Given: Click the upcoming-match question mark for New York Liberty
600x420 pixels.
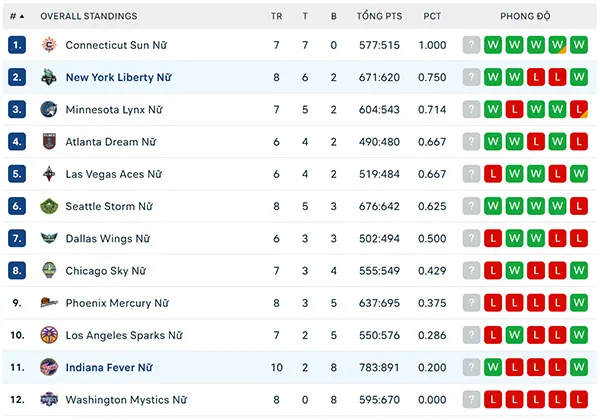Looking at the screenshot, I should [x=471, y=77].
